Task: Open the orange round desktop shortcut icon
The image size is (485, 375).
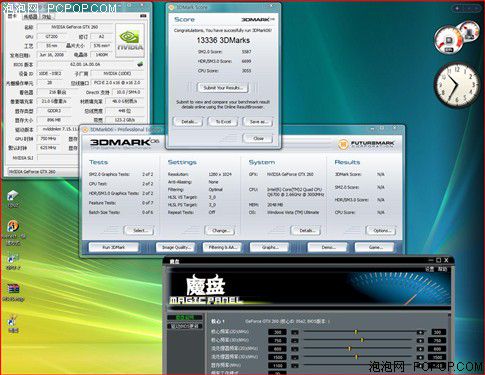Action: [x=13, y=227]
